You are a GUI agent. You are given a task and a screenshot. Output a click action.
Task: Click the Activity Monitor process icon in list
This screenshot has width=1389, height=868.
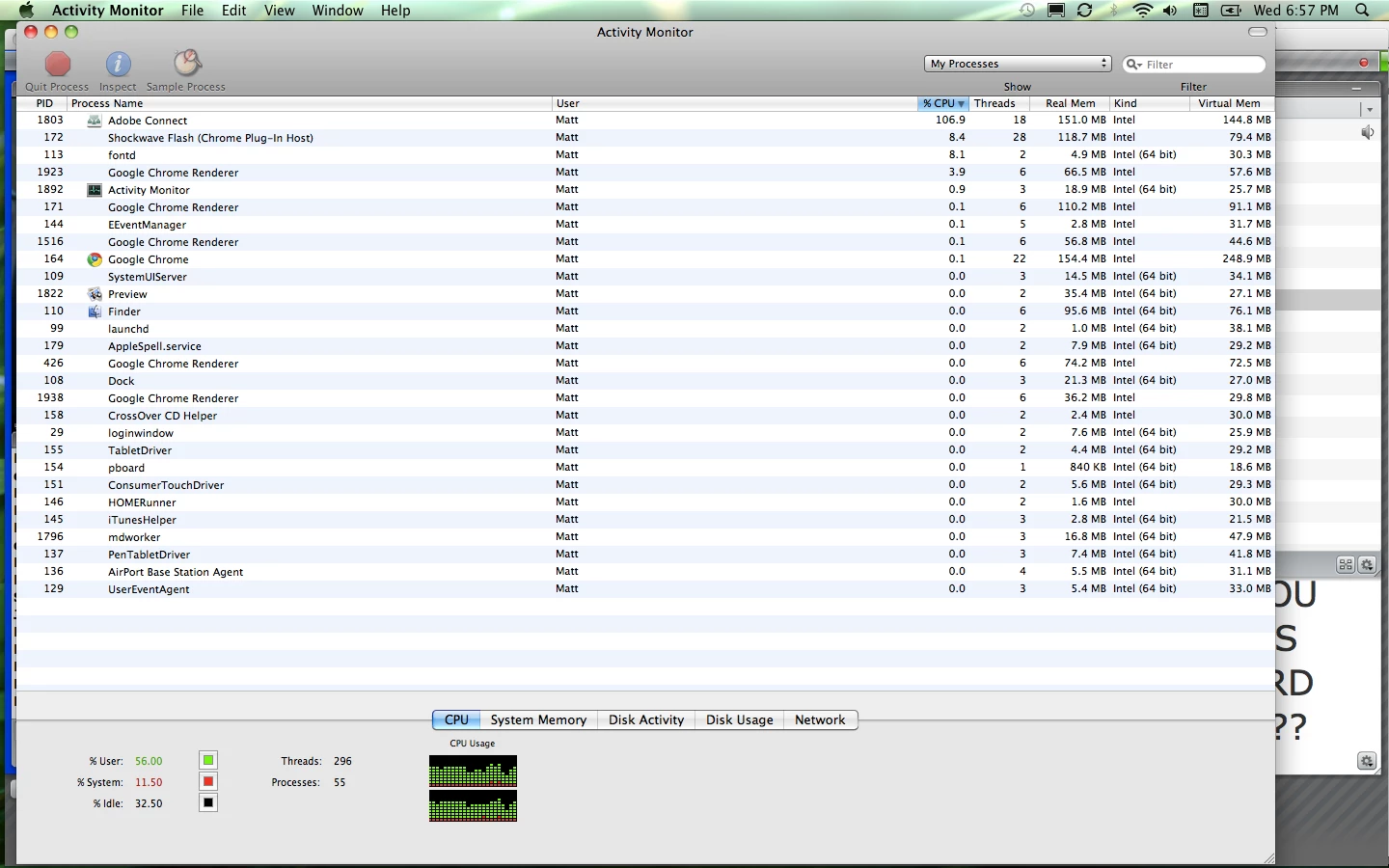tap(95, 190)
